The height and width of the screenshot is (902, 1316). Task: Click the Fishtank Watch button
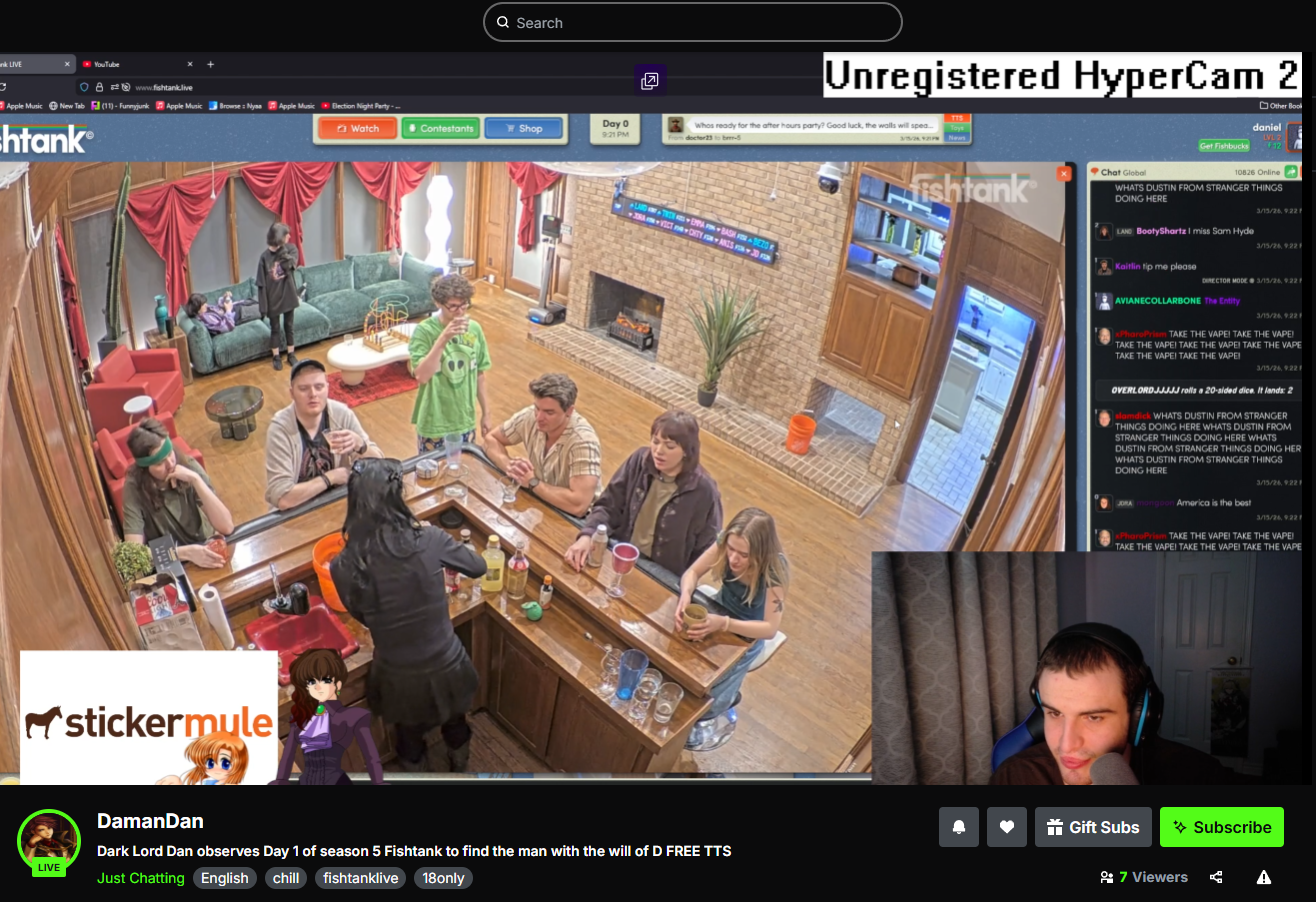click(357, 128)
